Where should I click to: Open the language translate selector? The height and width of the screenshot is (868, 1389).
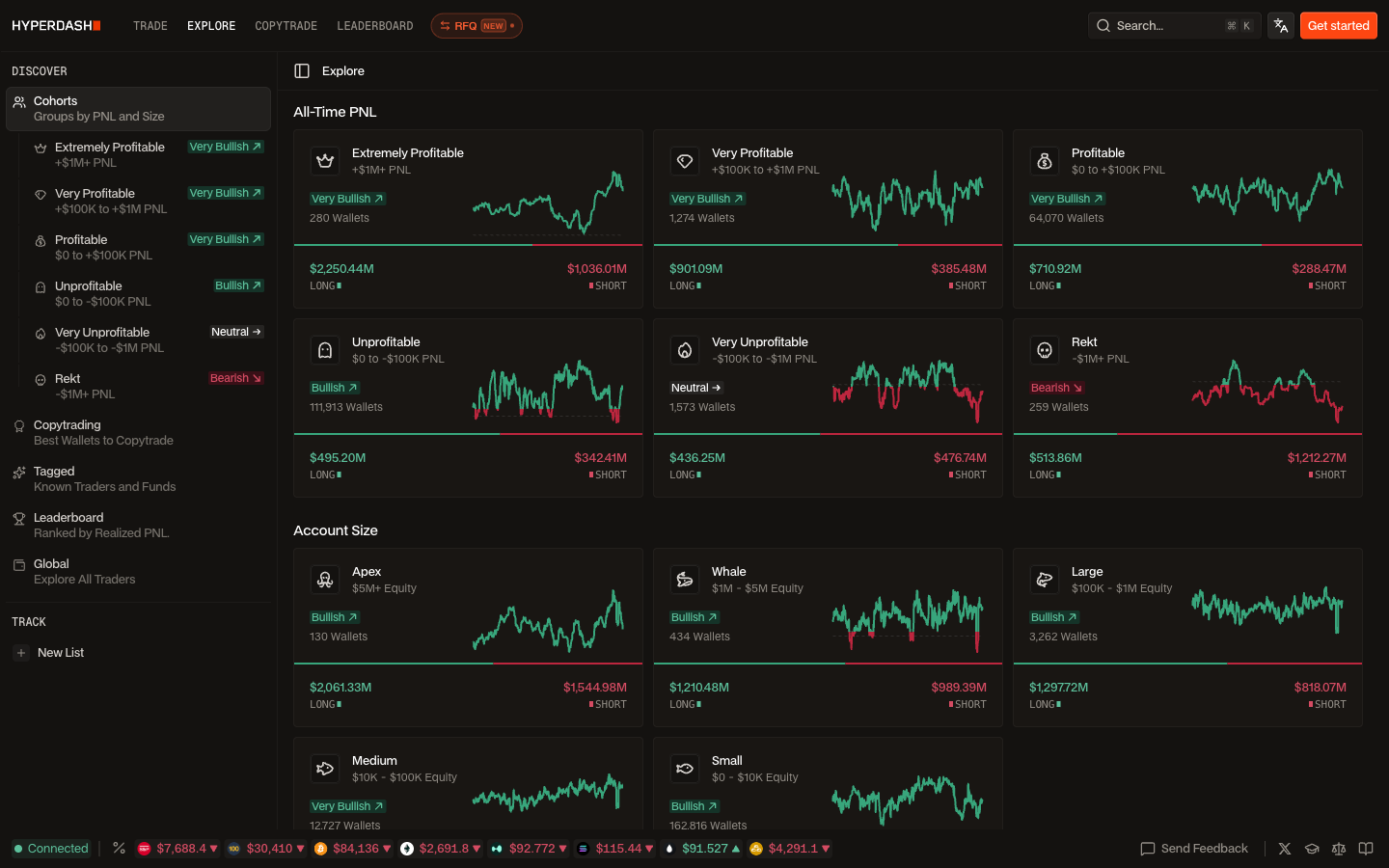coord(1281,26)
